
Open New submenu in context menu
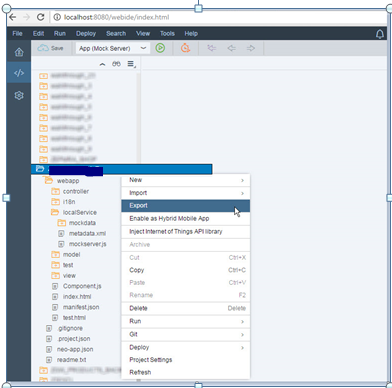pyautogui.click(x=186, y=180)
